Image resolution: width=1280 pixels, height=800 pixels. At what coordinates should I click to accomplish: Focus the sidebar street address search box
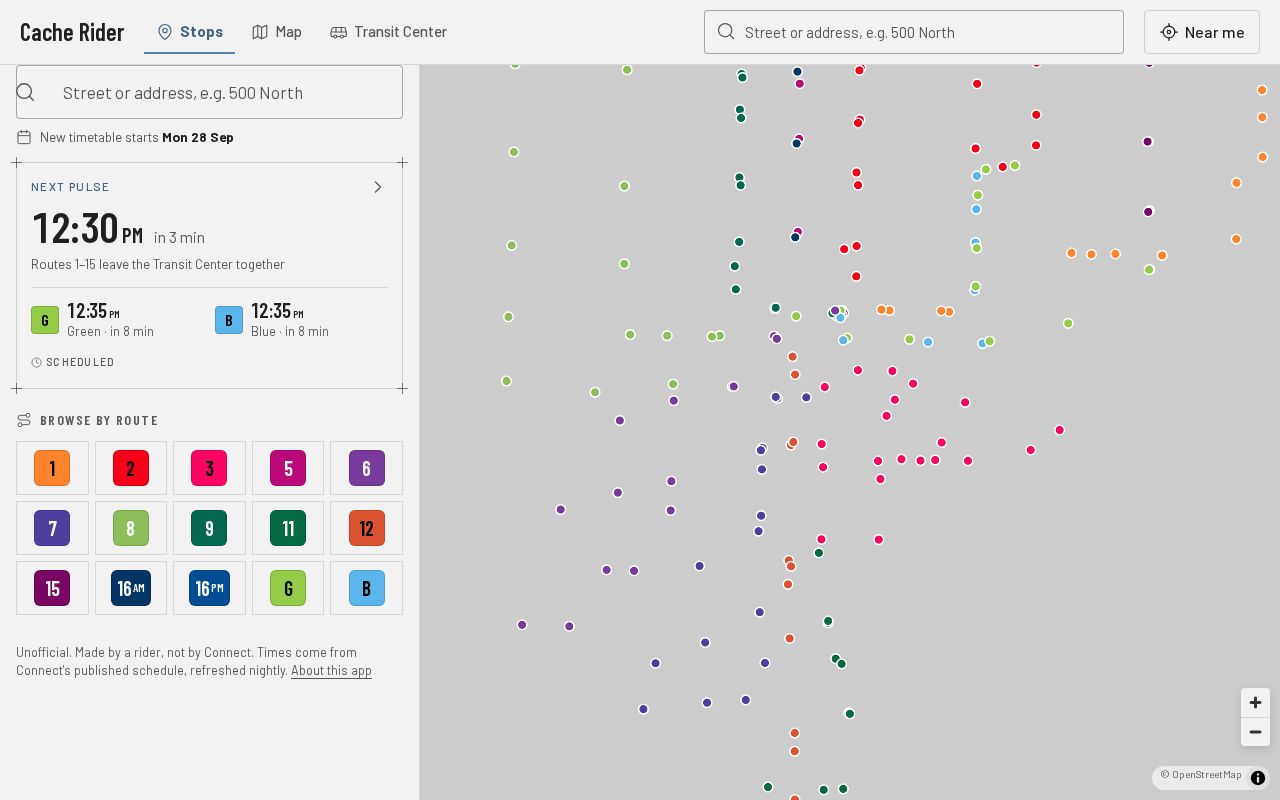209,92
